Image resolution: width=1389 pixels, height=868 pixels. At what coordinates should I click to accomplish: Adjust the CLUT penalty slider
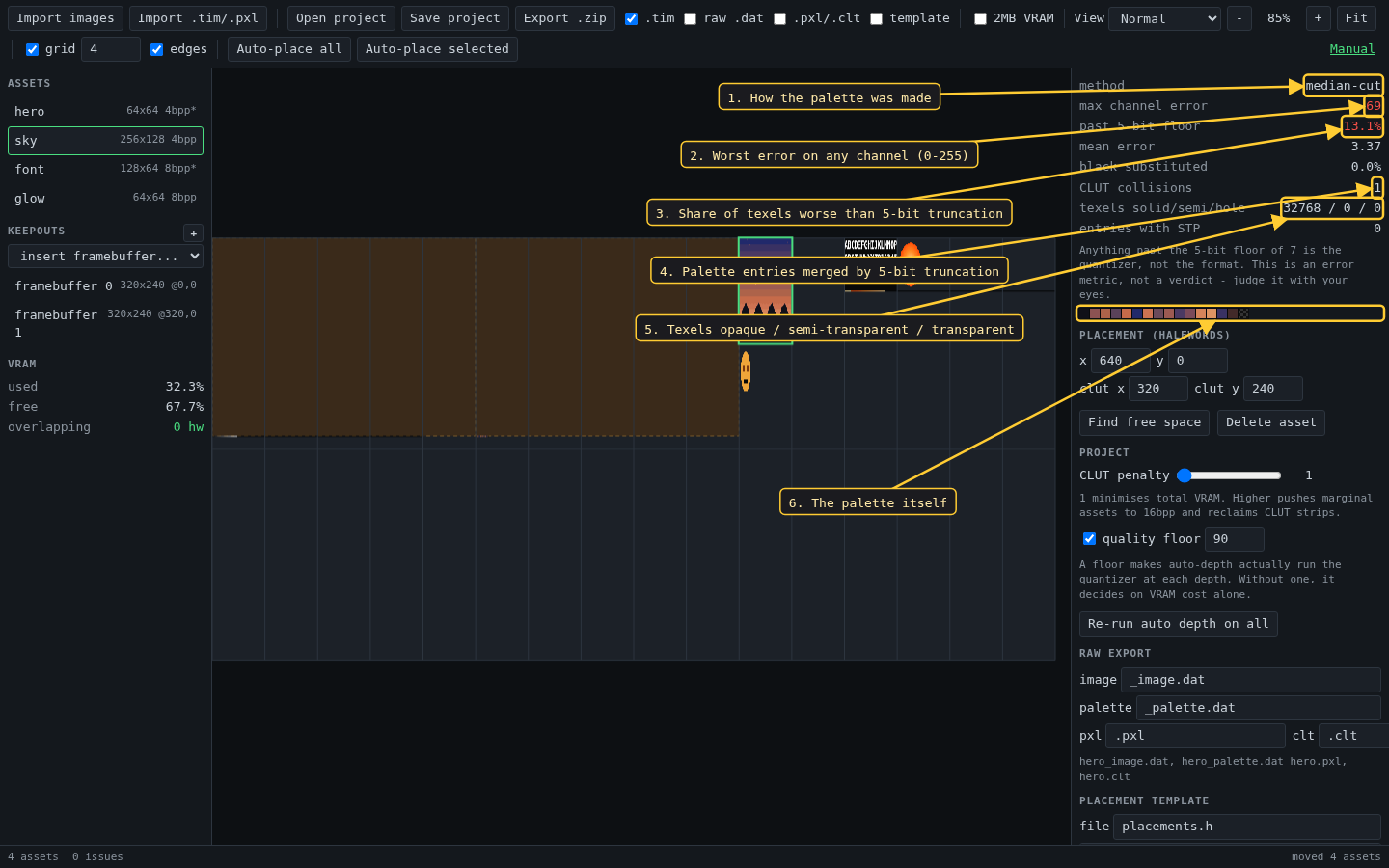coord(1229,475)
